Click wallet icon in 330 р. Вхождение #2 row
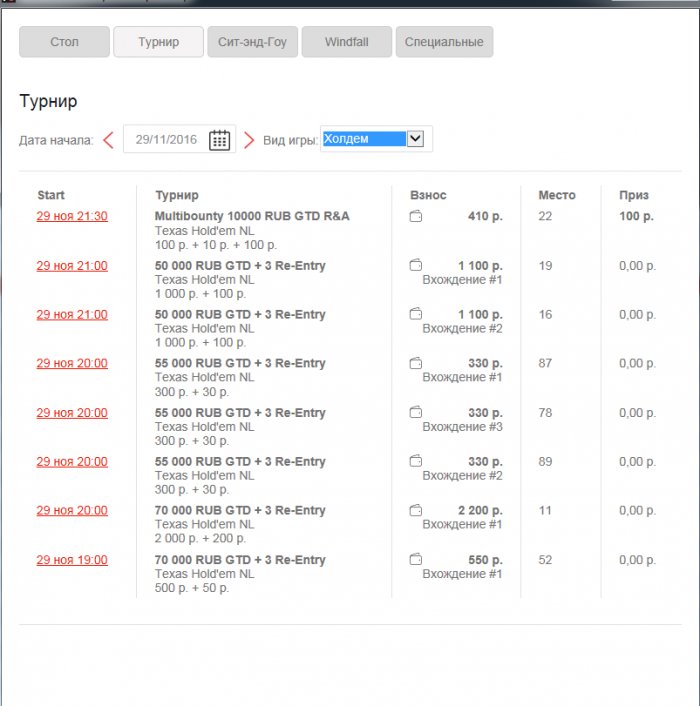 (x=415, y=461)
